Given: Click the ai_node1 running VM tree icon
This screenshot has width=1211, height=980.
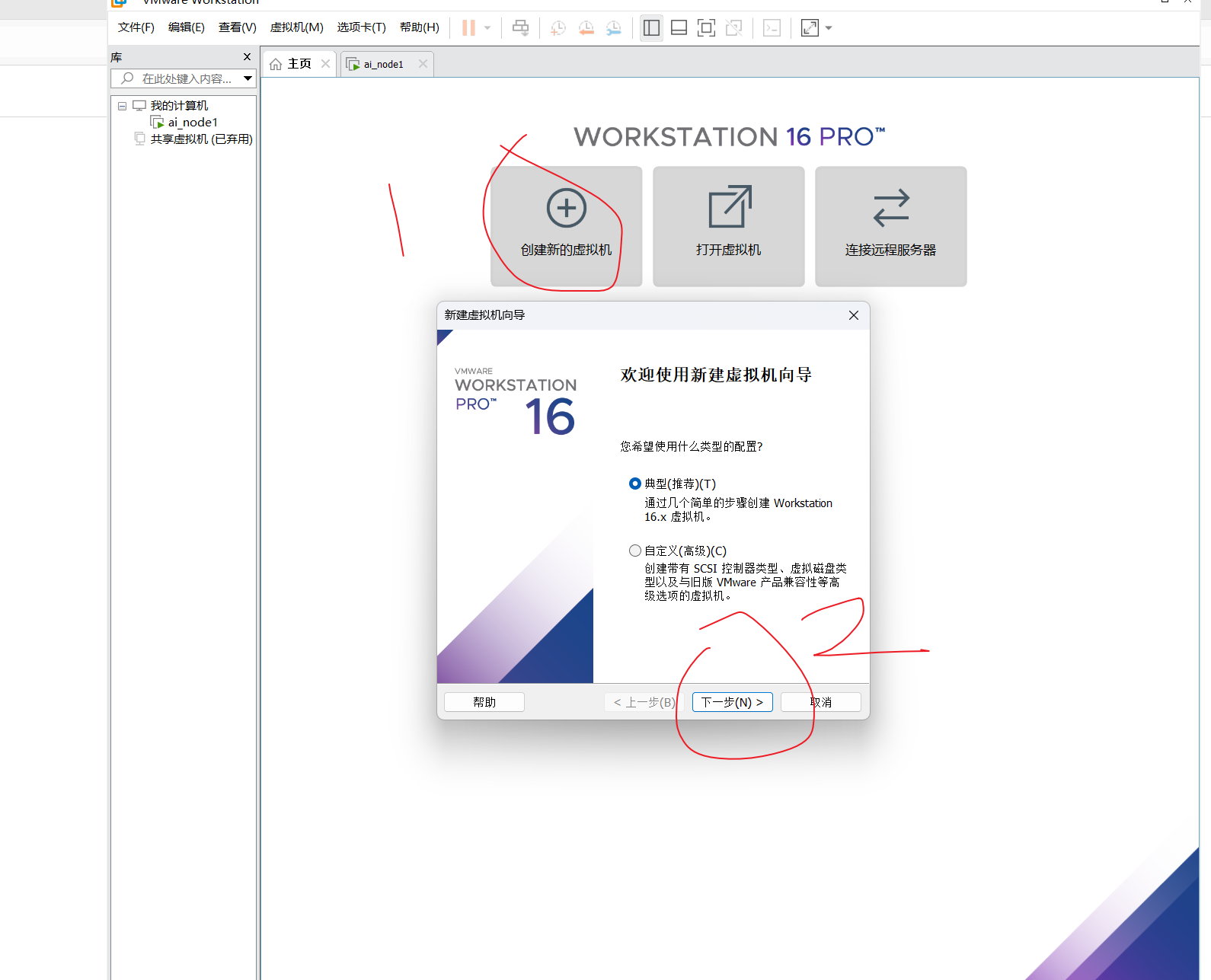Looking at the screenshot, I should [x=158, y=123].
